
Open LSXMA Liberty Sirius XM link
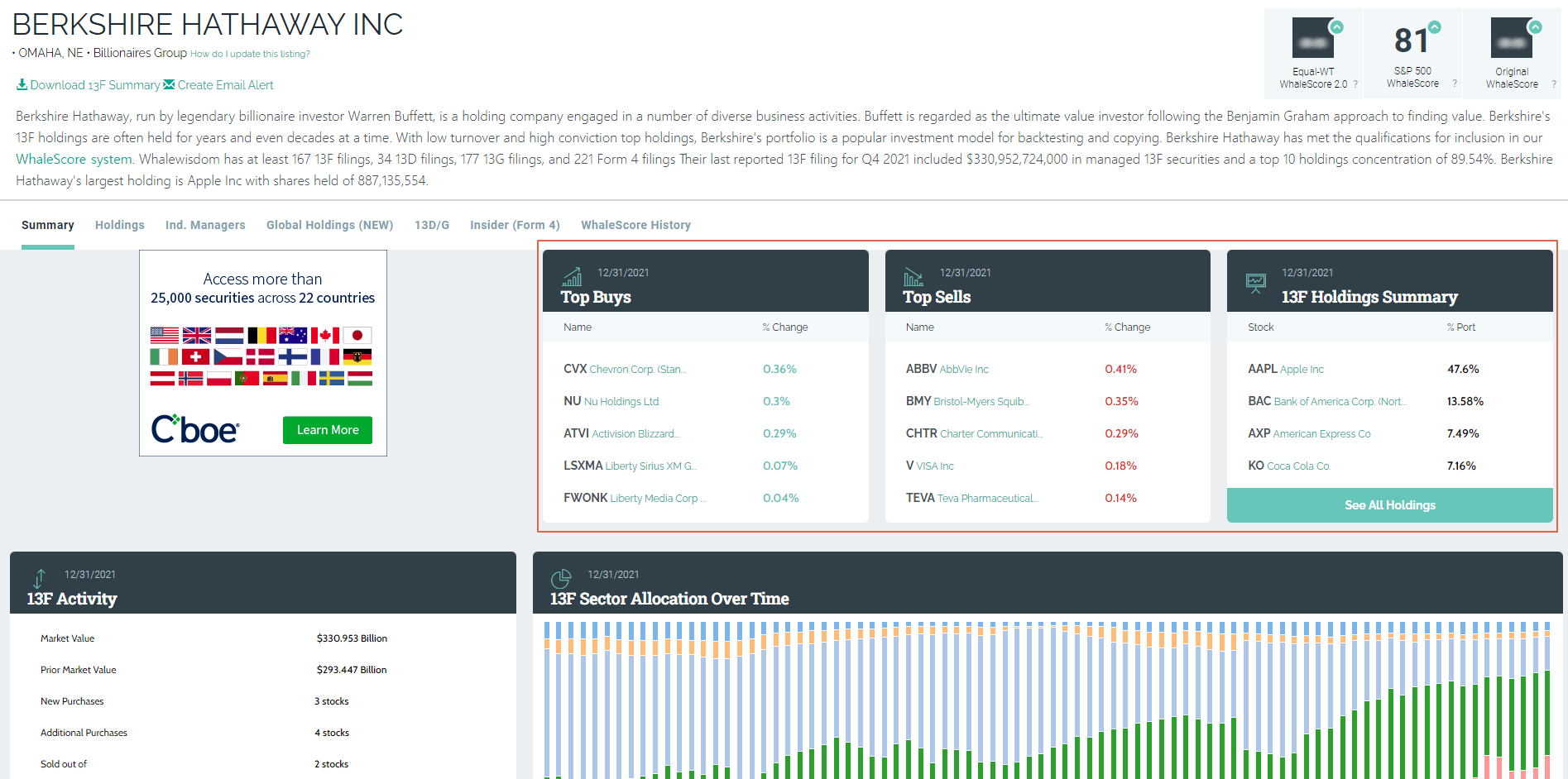pos(631,466)
